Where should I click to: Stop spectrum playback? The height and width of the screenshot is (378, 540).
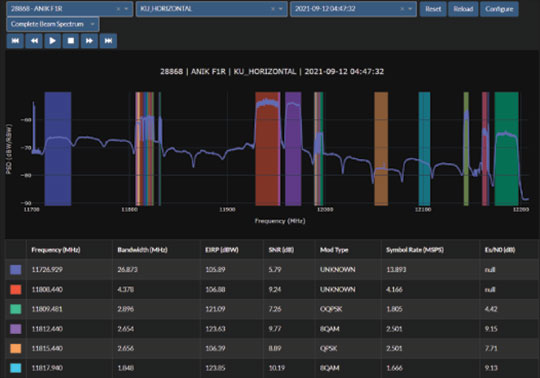tap(71, 41)
